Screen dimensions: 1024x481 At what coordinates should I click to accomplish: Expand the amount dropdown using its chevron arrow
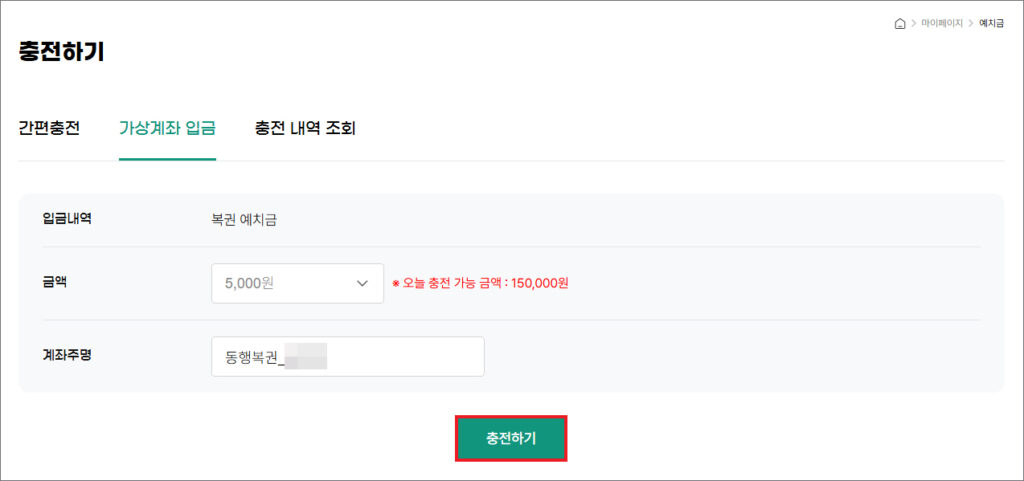362,283
